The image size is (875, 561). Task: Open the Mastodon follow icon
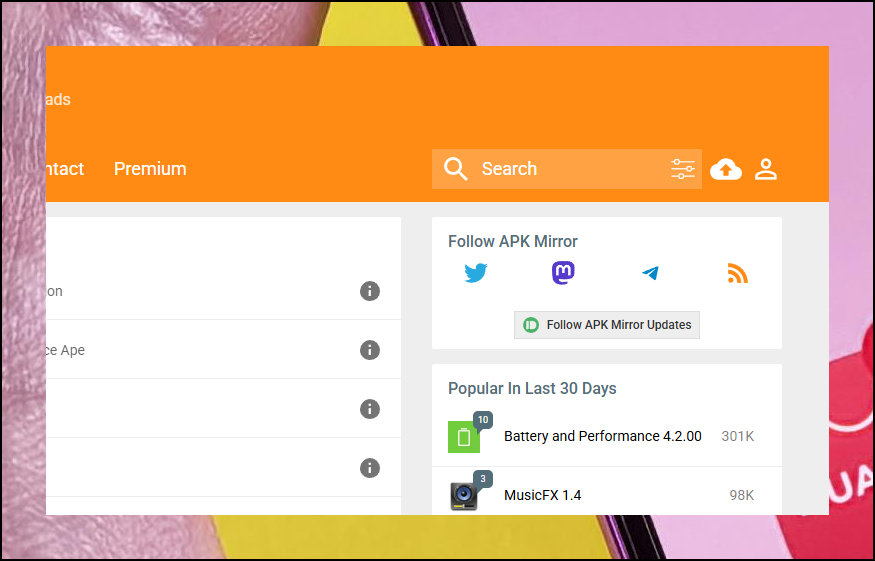pos(563,273)
